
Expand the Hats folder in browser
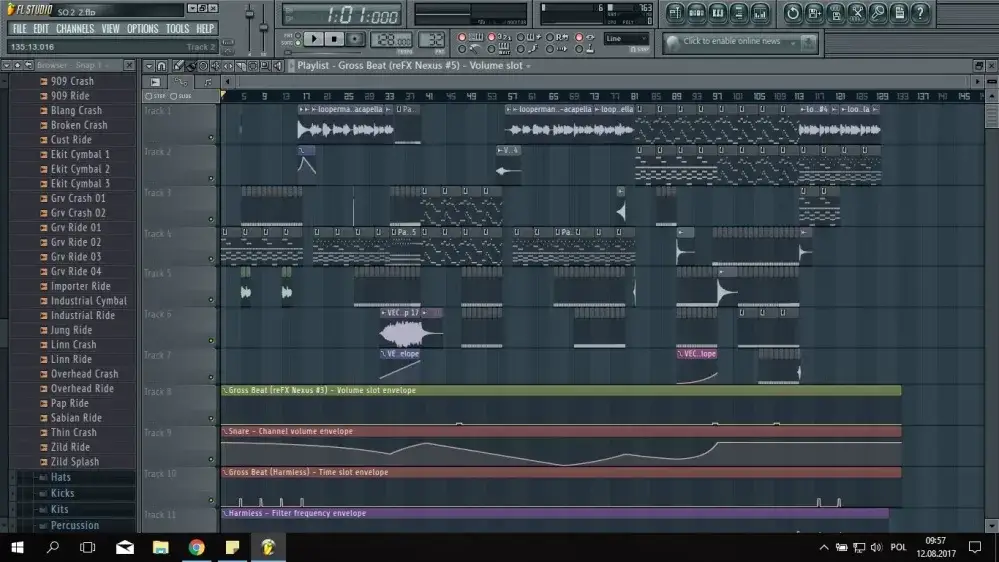[x=60, y=477]
